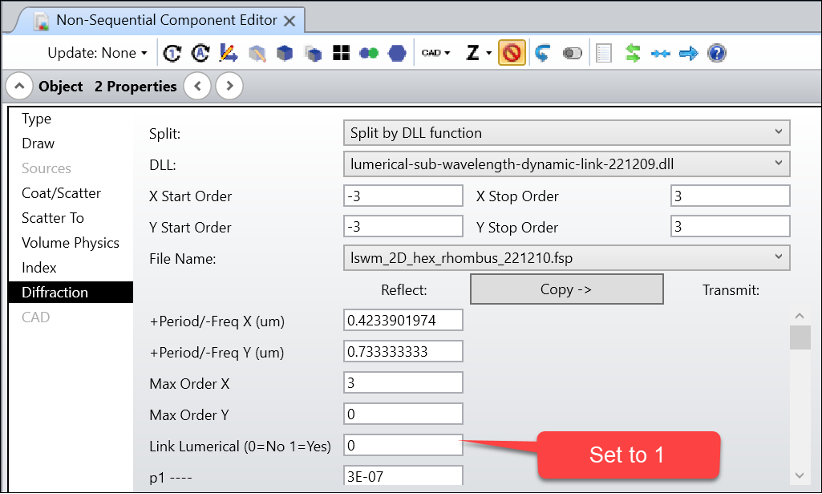
Task: Click the black four-square array icon
Action: pos(341,53)
